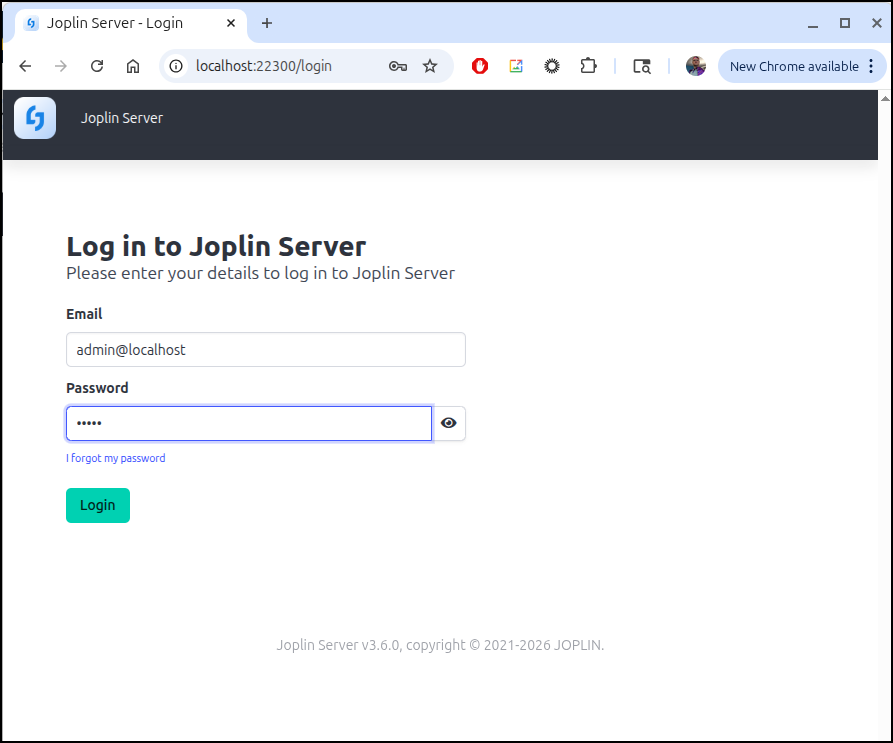Open the saved passwords key icon
Screen dimensions: 893x743
point(397,66)
